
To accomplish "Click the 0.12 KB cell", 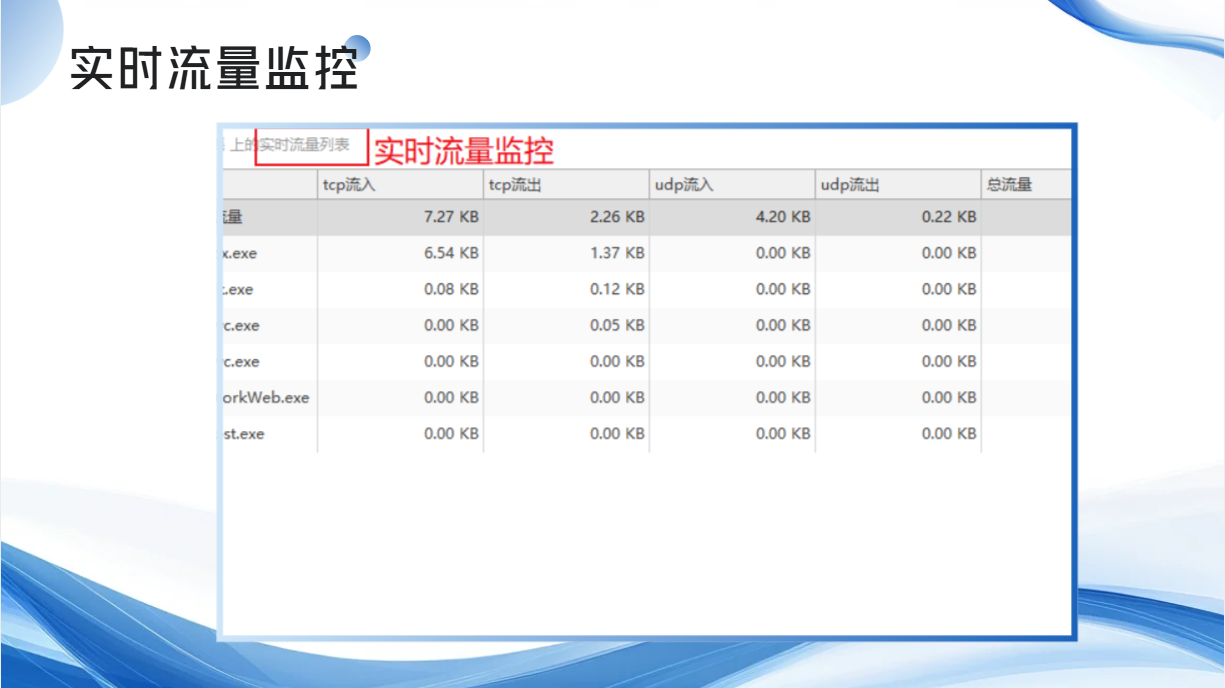I will pos(617,289).
